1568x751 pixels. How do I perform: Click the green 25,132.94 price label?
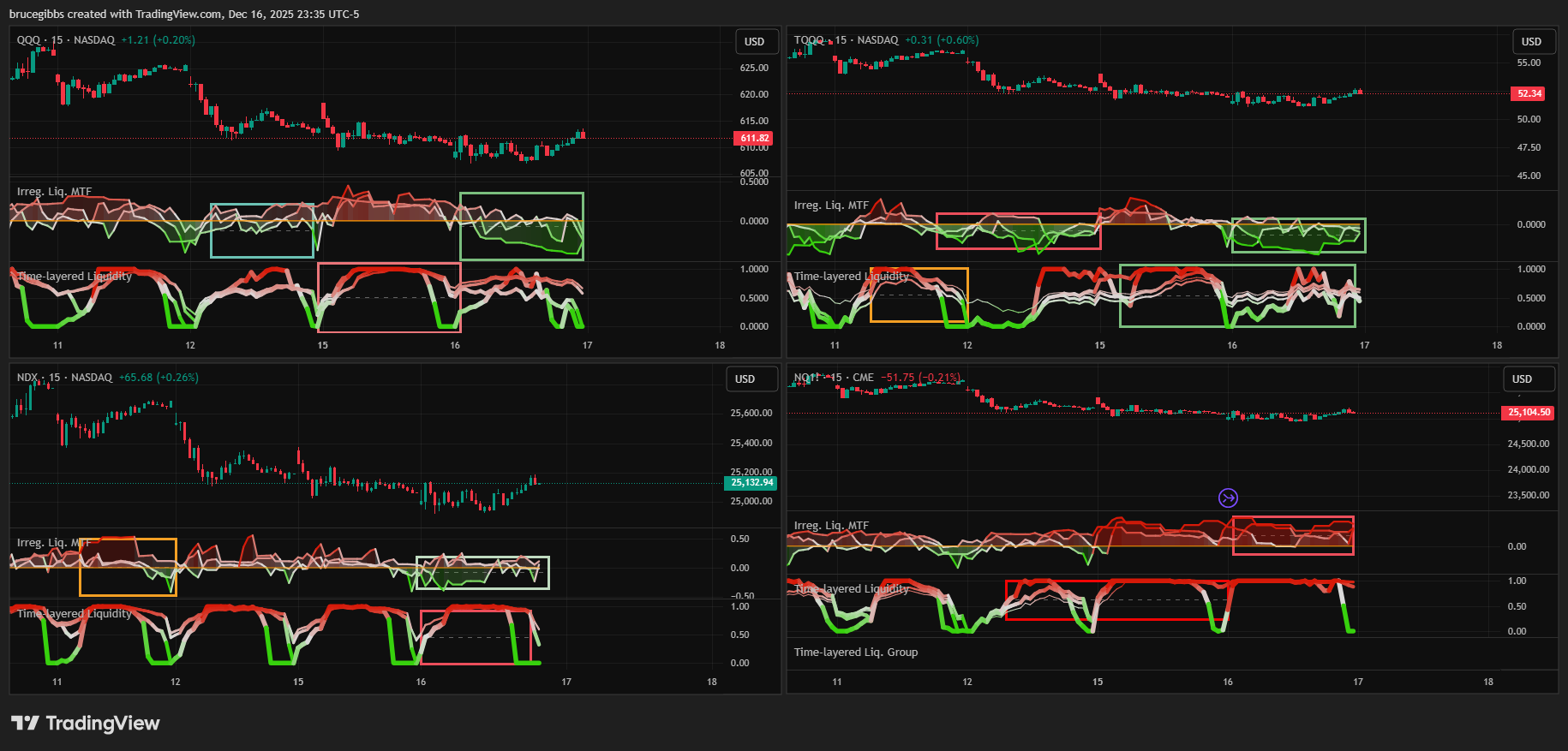pos(751,483)
